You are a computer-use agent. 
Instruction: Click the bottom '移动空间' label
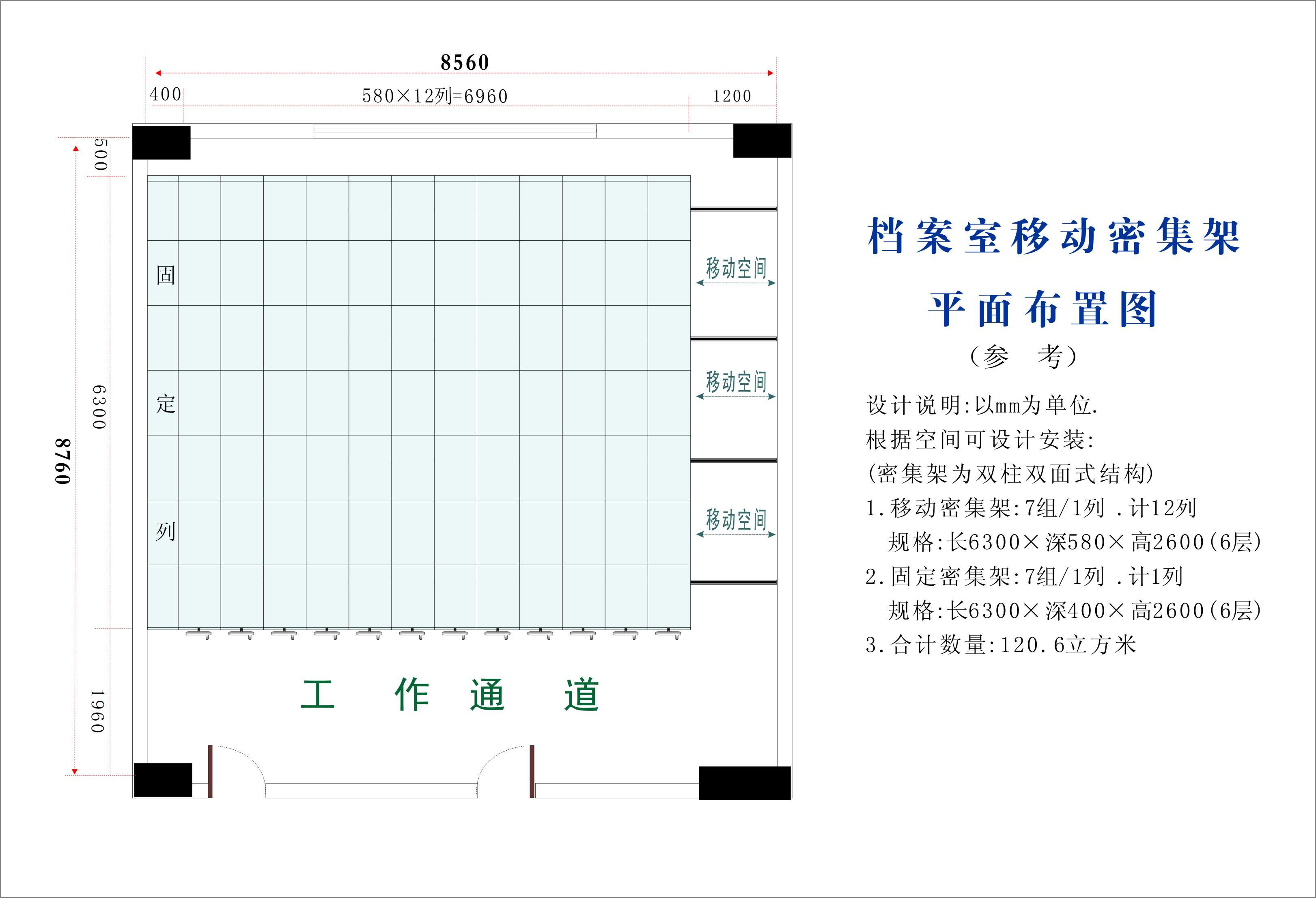point(736,520)
